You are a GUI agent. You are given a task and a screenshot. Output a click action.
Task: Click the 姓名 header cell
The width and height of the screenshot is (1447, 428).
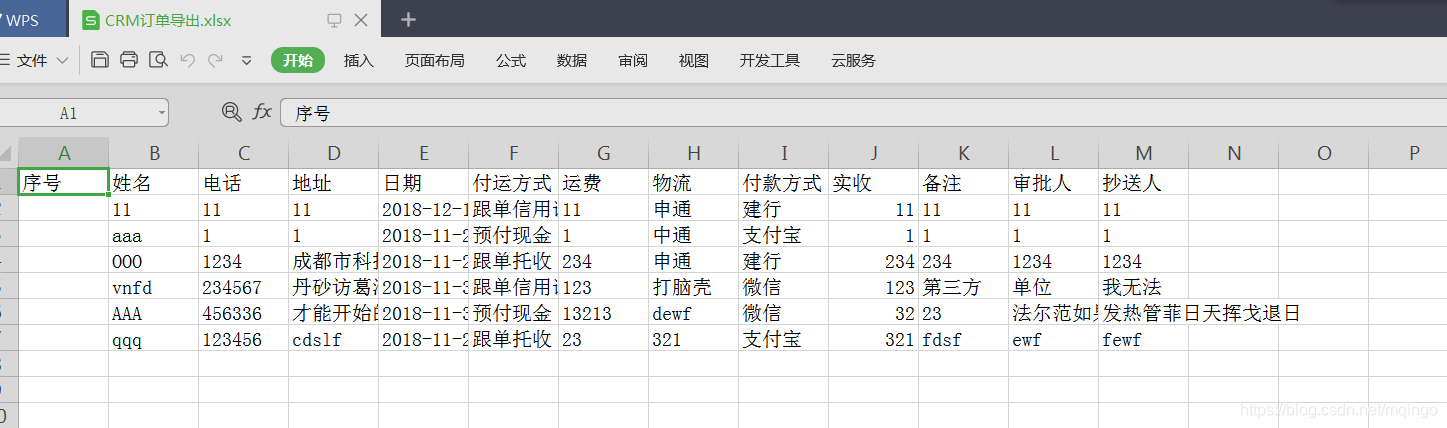tap(154, 184)
